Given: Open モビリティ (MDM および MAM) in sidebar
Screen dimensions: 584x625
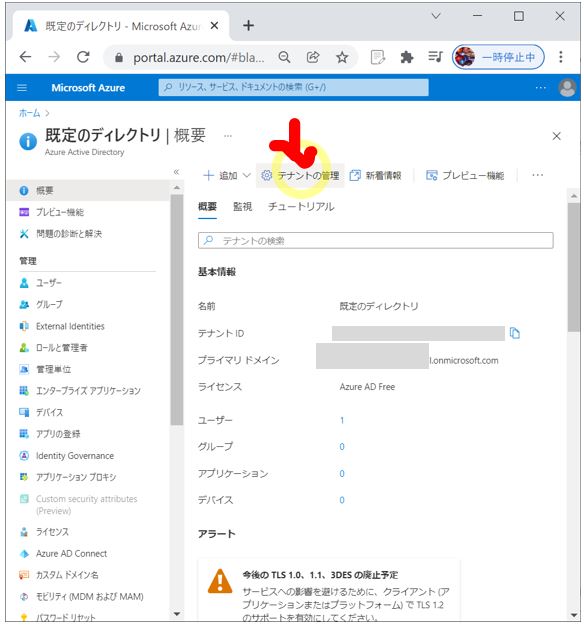Looking at the screenshot, I should click(89, 597).
